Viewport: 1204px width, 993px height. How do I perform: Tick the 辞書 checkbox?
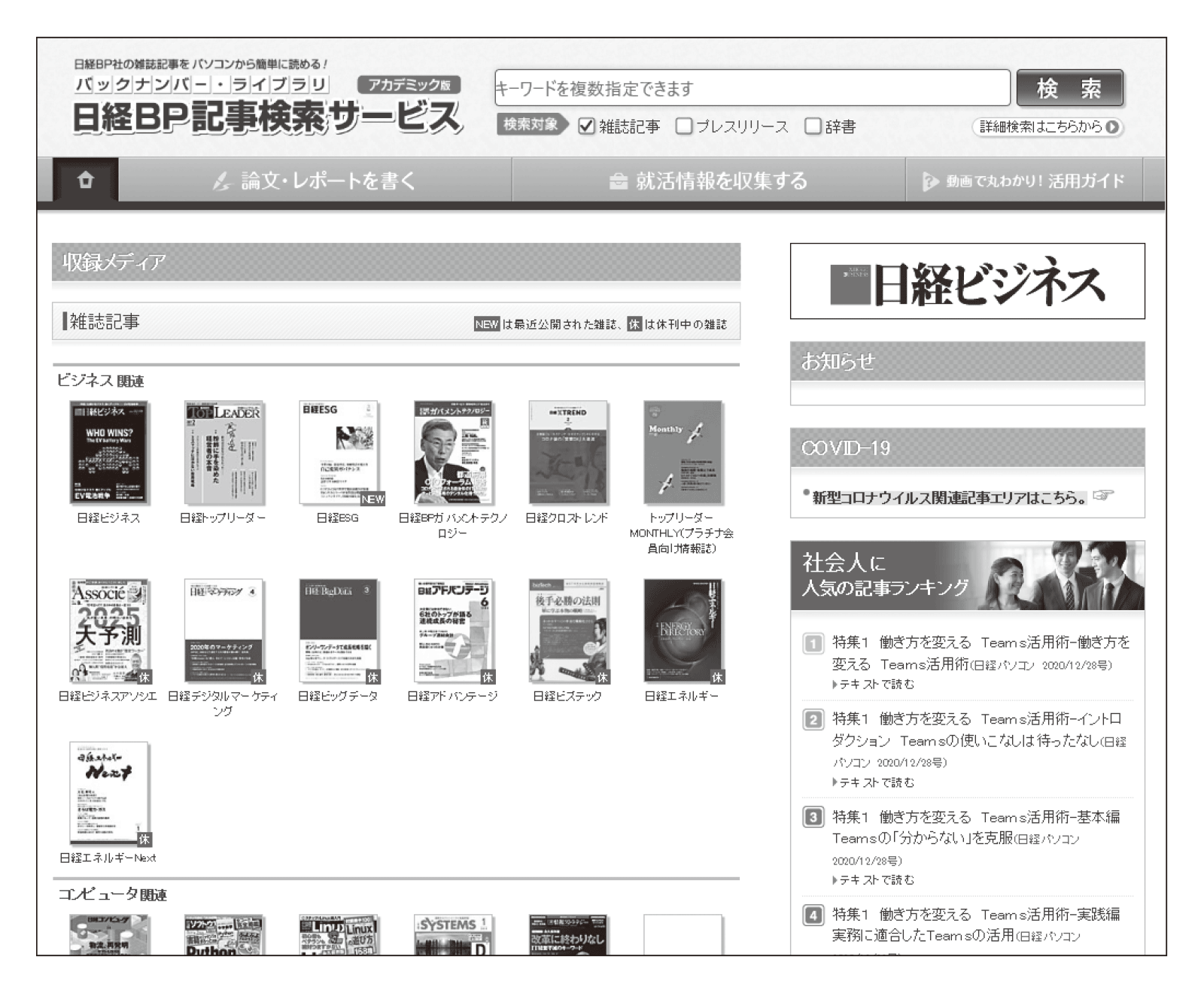813,126
